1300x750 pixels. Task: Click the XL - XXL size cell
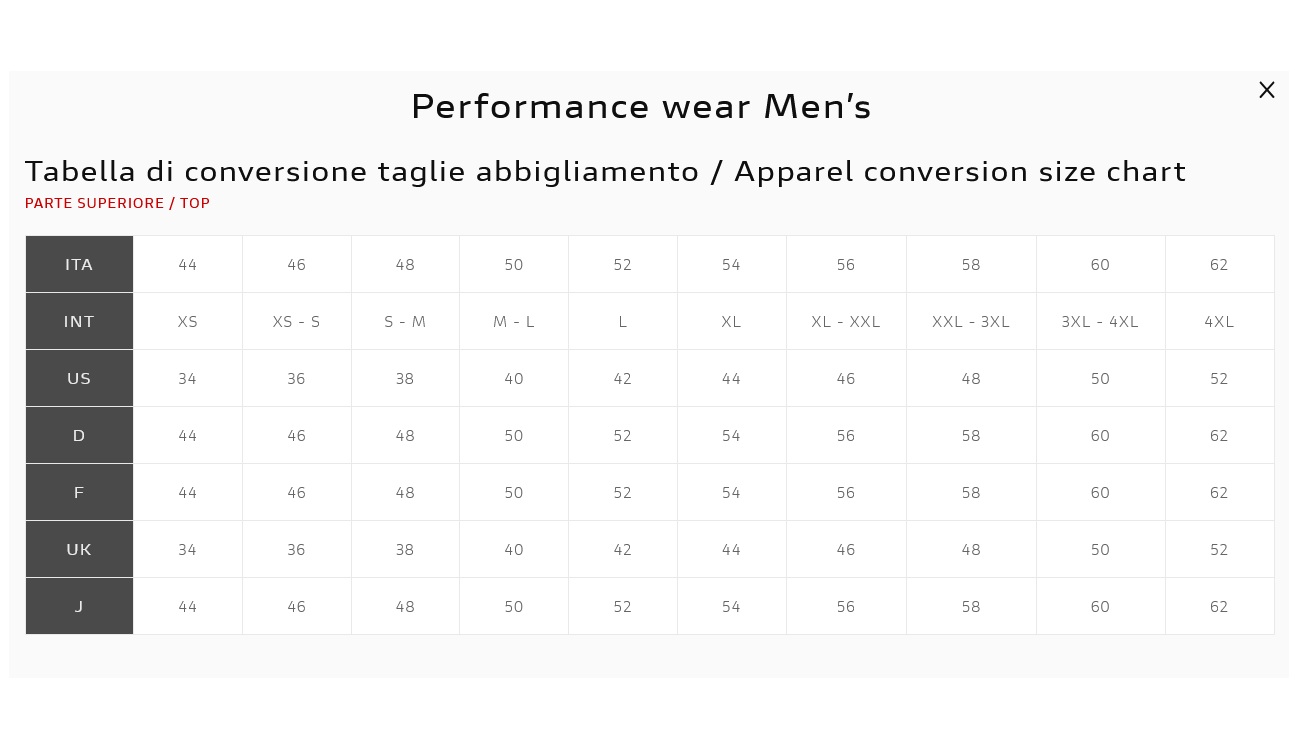846,321
